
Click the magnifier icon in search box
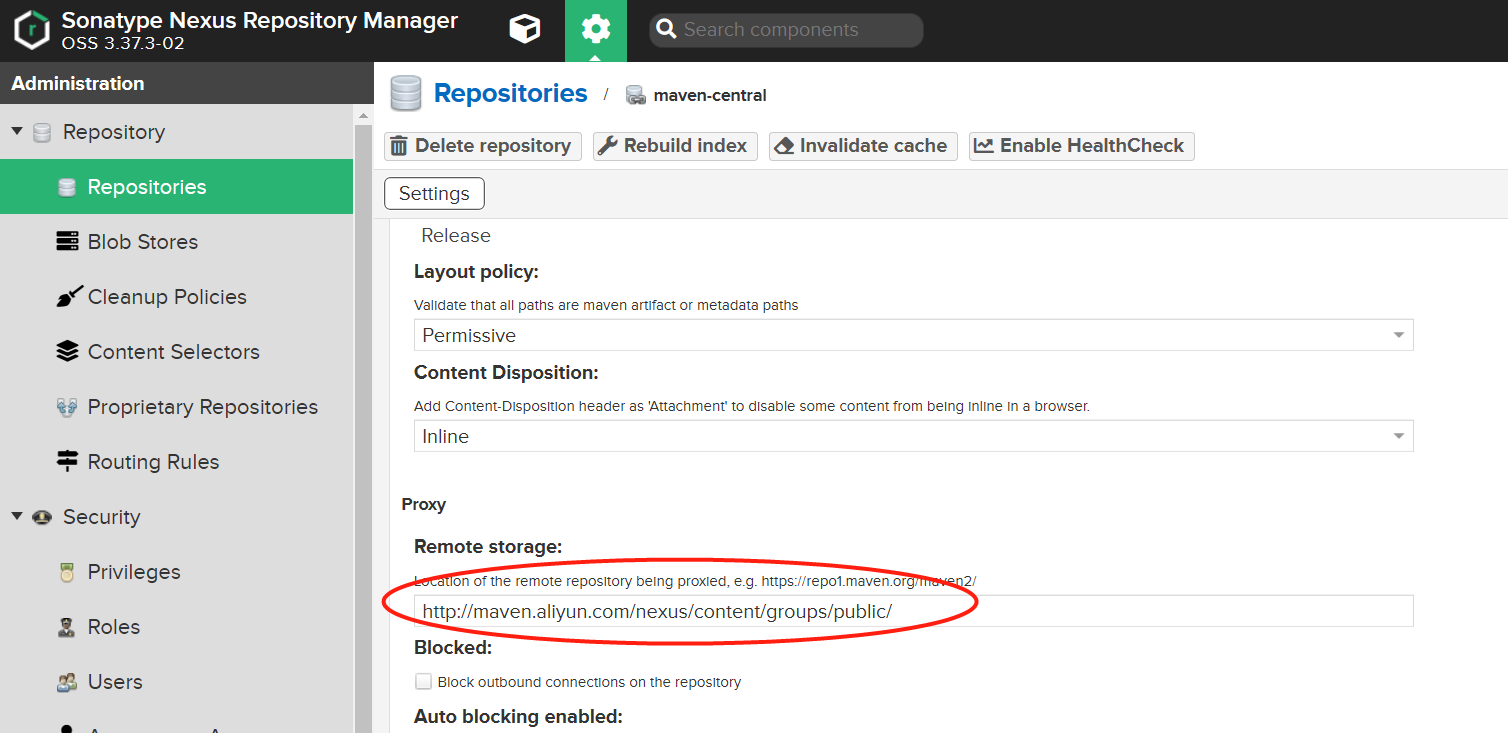[666, 30]
